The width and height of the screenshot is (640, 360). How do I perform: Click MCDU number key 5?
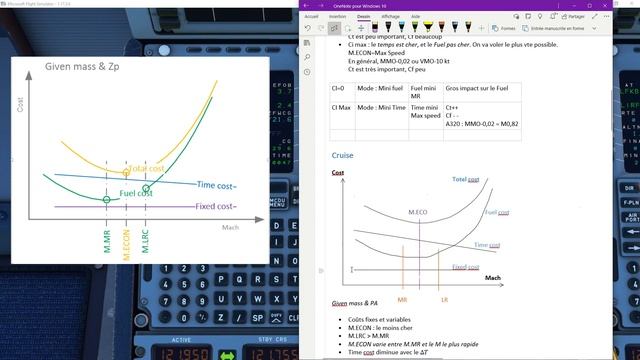[x=184, y=284]
